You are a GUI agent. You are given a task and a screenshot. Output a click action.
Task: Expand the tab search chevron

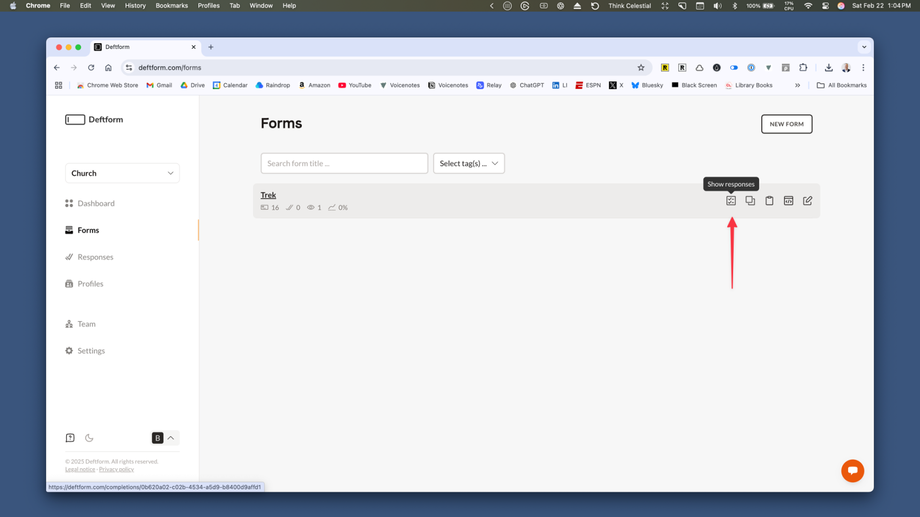pos(864,47)
